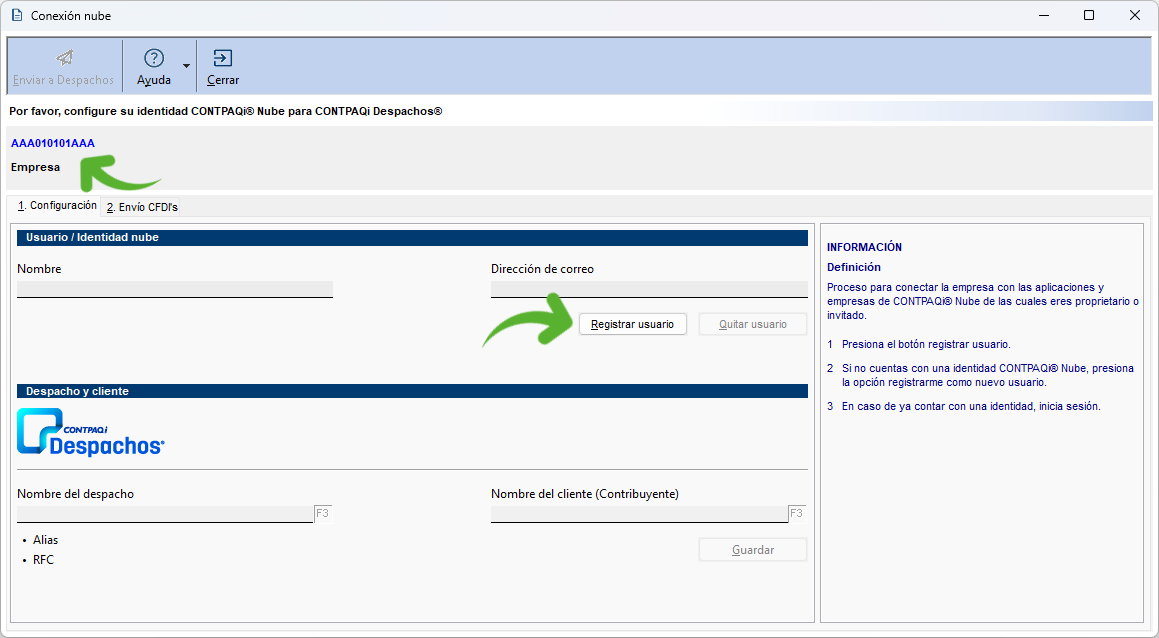Maximize the Conexión nube window
The height and width of the screenshot is (638, 1159).
click(1089, 15)
